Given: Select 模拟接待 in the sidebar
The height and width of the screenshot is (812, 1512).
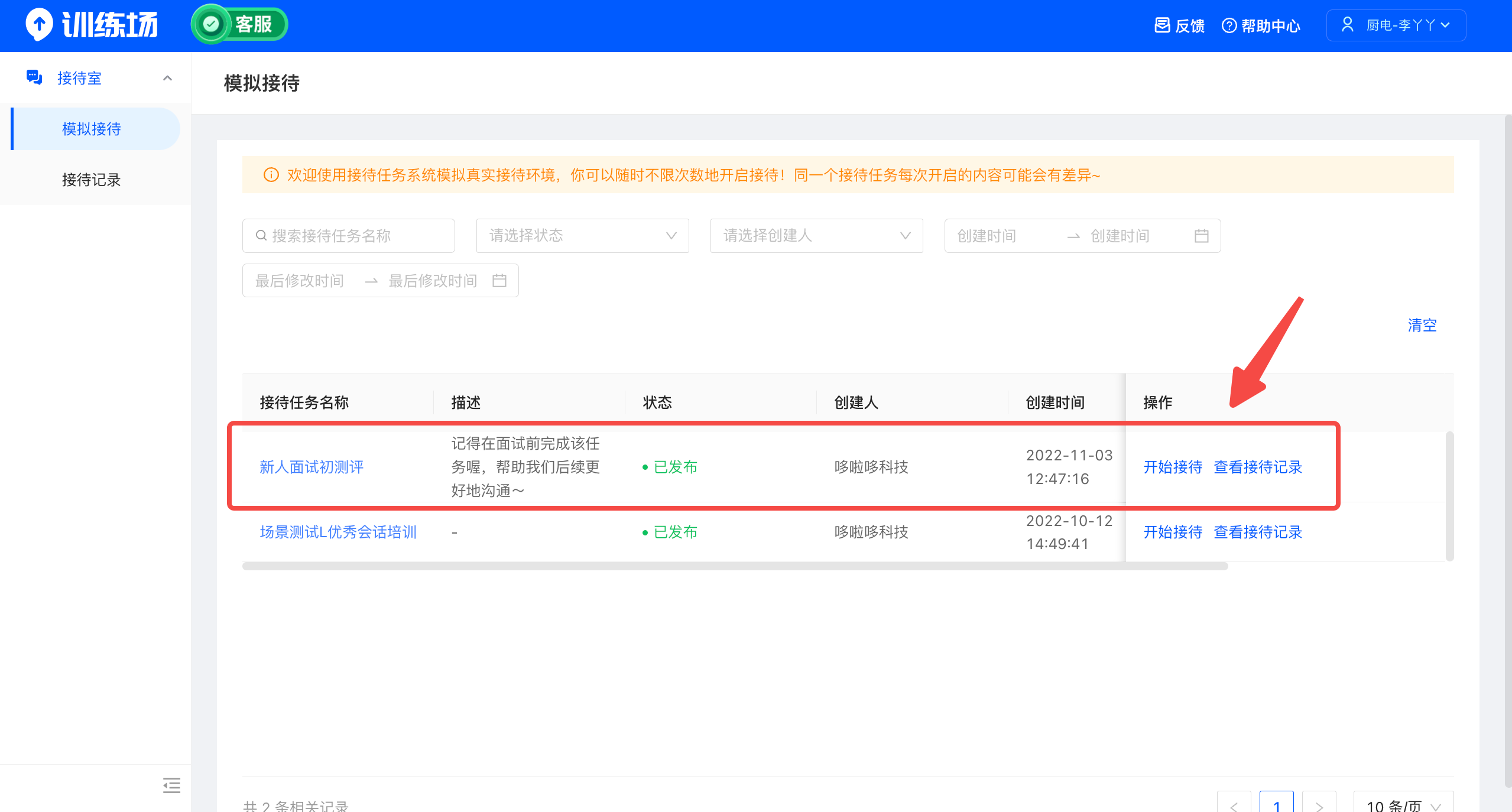Looking at the screenshot, I should (96, 129).
